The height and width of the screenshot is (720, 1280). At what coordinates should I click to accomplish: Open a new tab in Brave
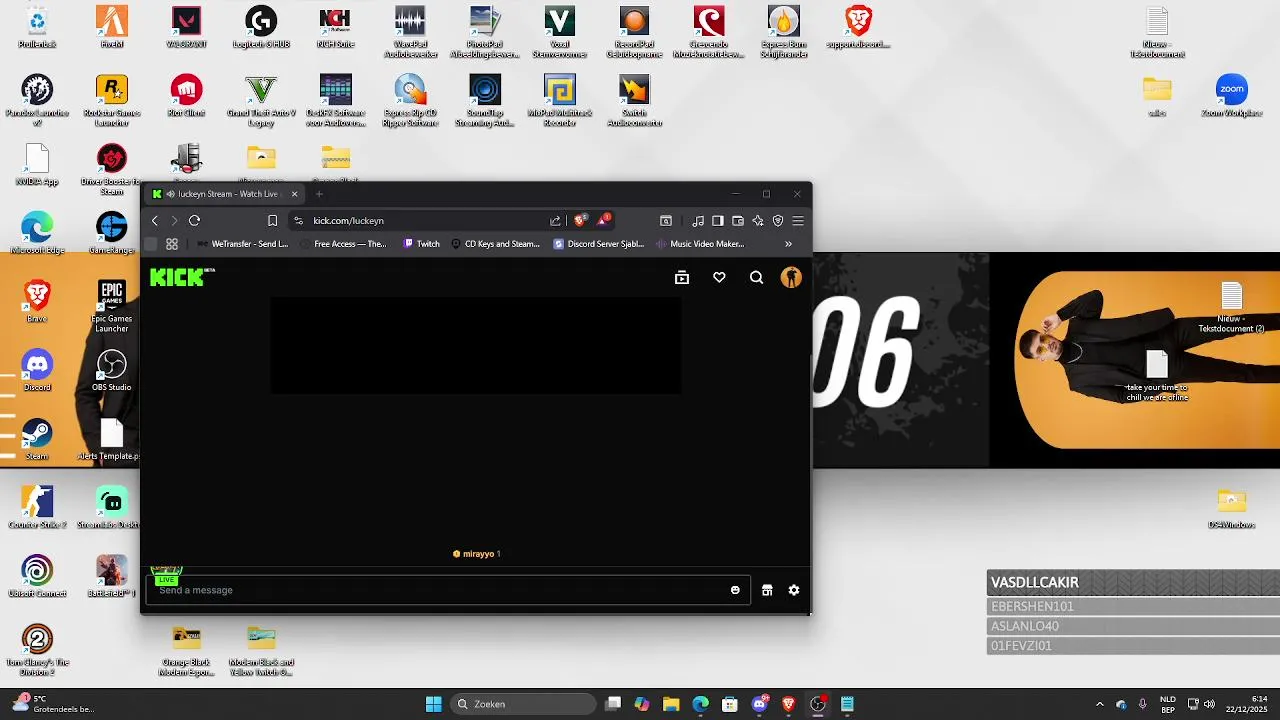tap(319, 194)
